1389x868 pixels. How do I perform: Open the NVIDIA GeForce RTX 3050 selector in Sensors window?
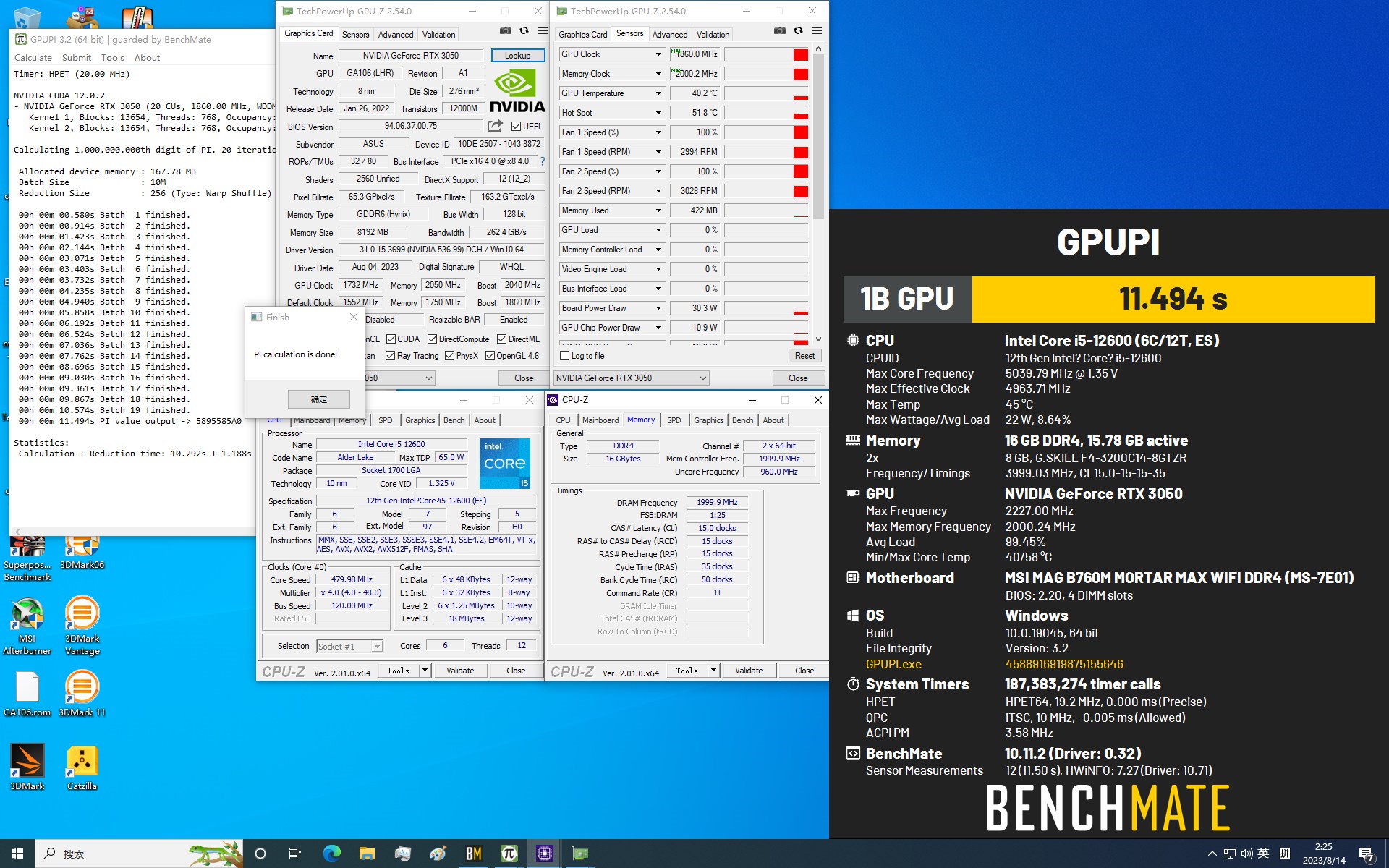point(631,378)
